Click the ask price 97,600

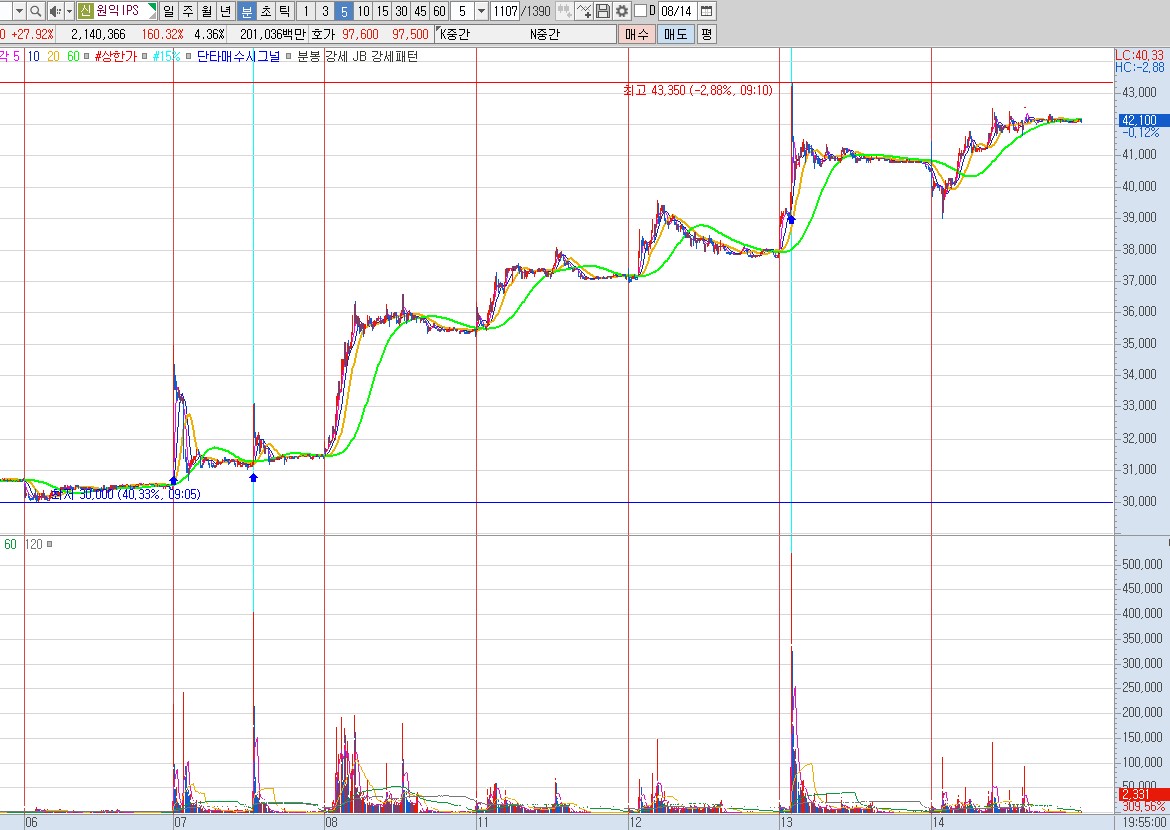pyautogui.click(x=360, y=34)
